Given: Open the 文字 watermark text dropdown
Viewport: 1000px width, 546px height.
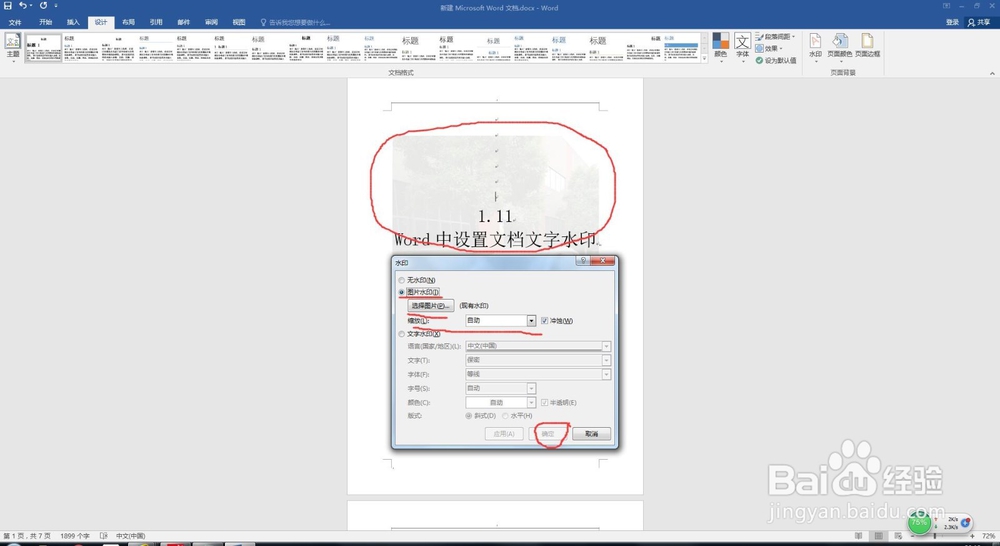Looking at the screenshot, I should pos(607,360).
